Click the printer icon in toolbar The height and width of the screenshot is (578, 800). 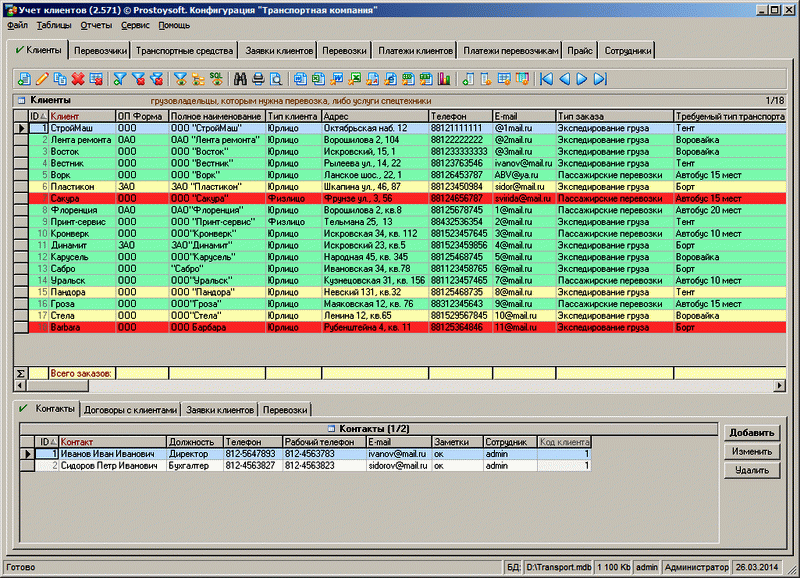click(x=258, y=78)
